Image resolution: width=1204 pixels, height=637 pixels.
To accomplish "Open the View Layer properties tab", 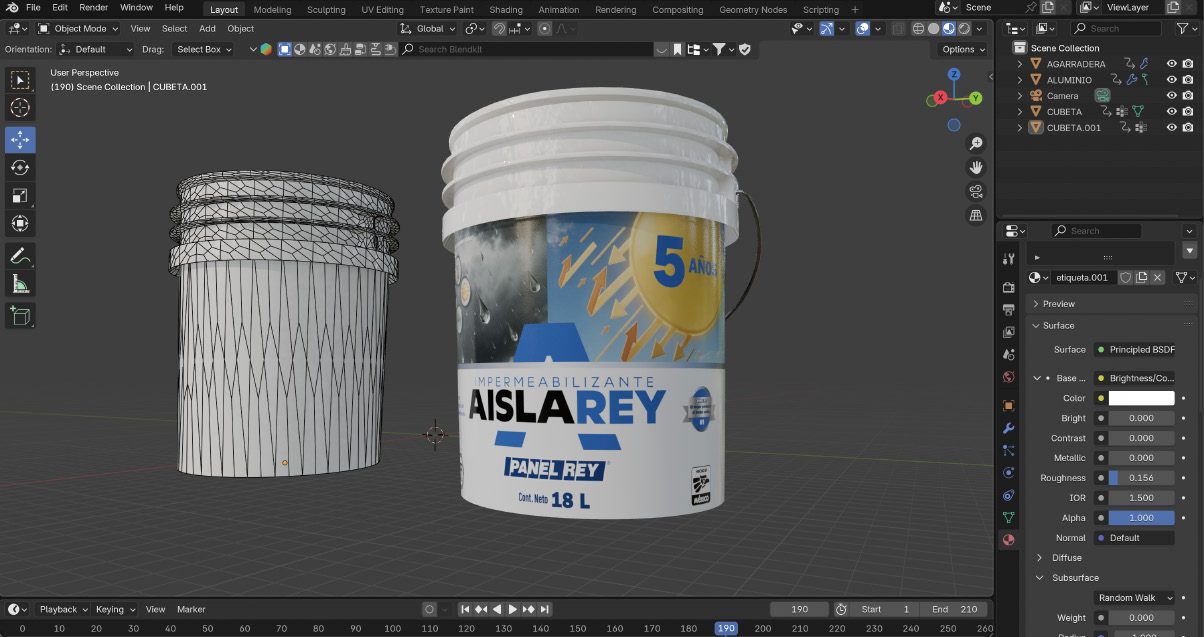I will pyautogui.click(x=1009, y=332).
